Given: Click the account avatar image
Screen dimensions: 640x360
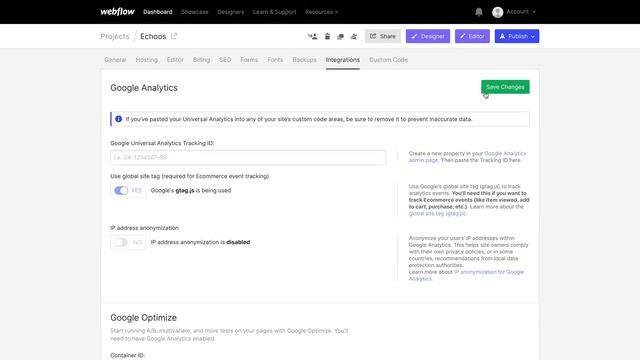Looking at the screenshot, I should 497,12.
